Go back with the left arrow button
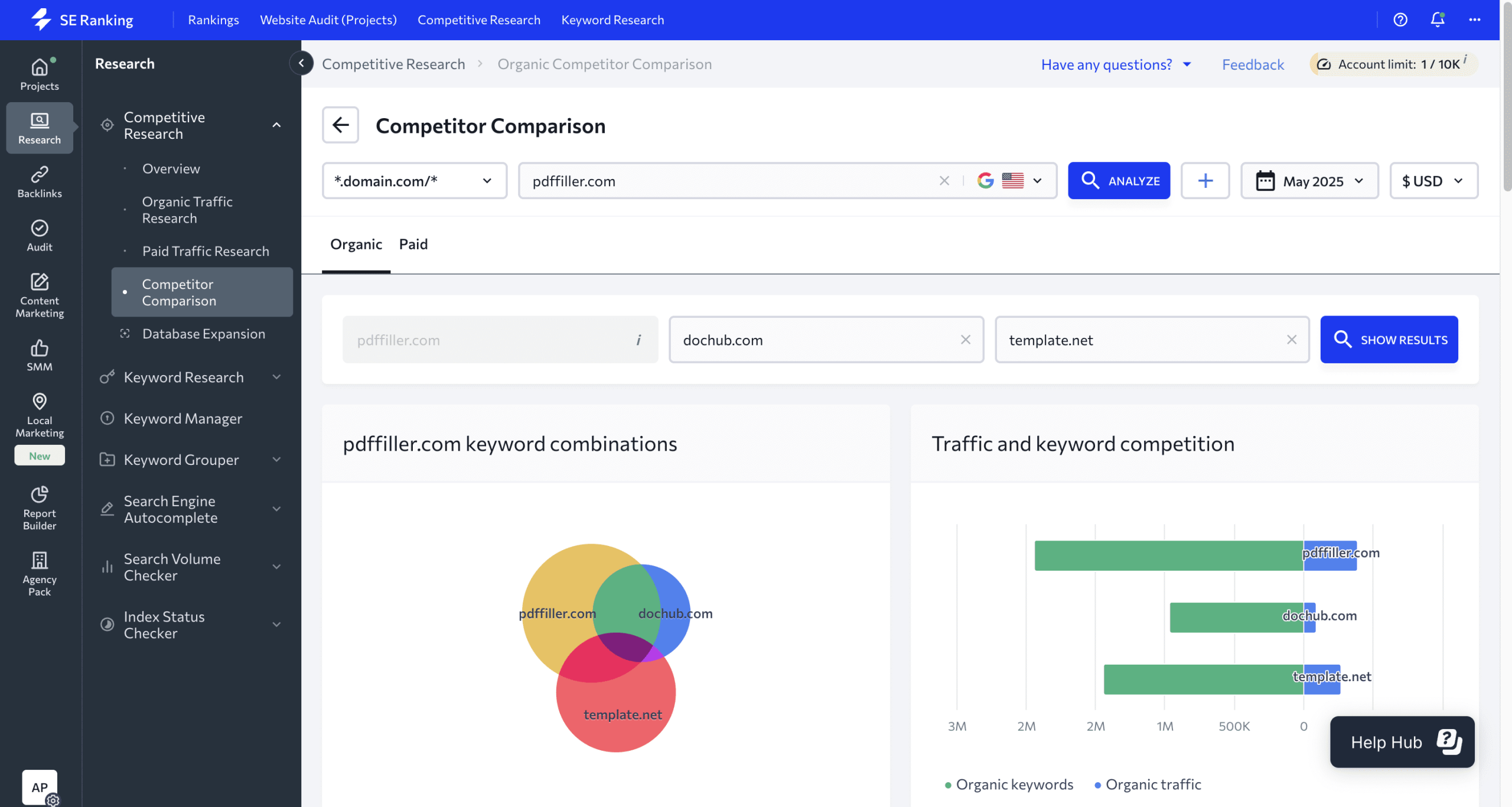Viewport: 1512px width, 807px height. (340, 125)
